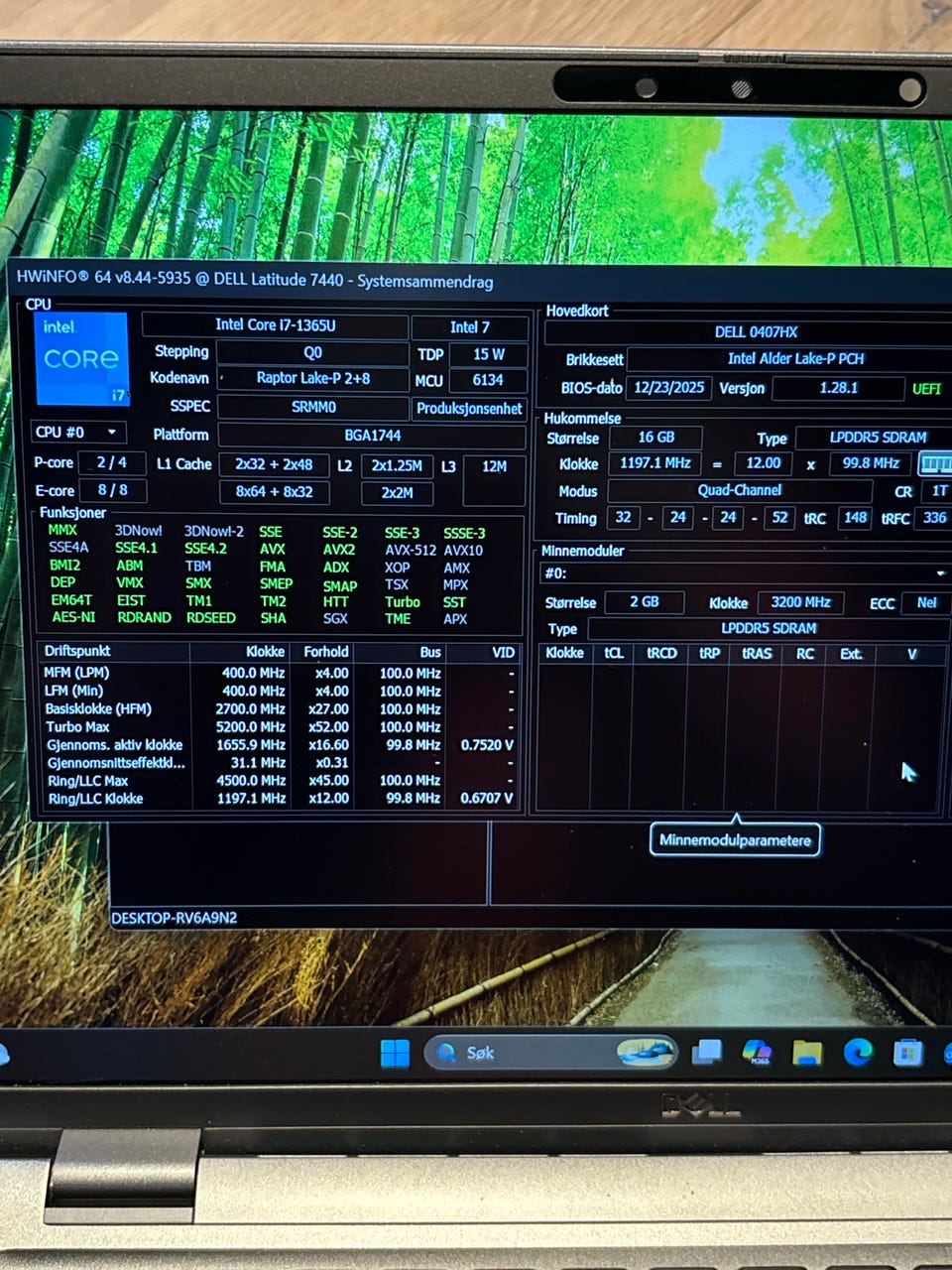
Task: Click the Søk search field in taskbar
Action: (x=551, y=1053)
